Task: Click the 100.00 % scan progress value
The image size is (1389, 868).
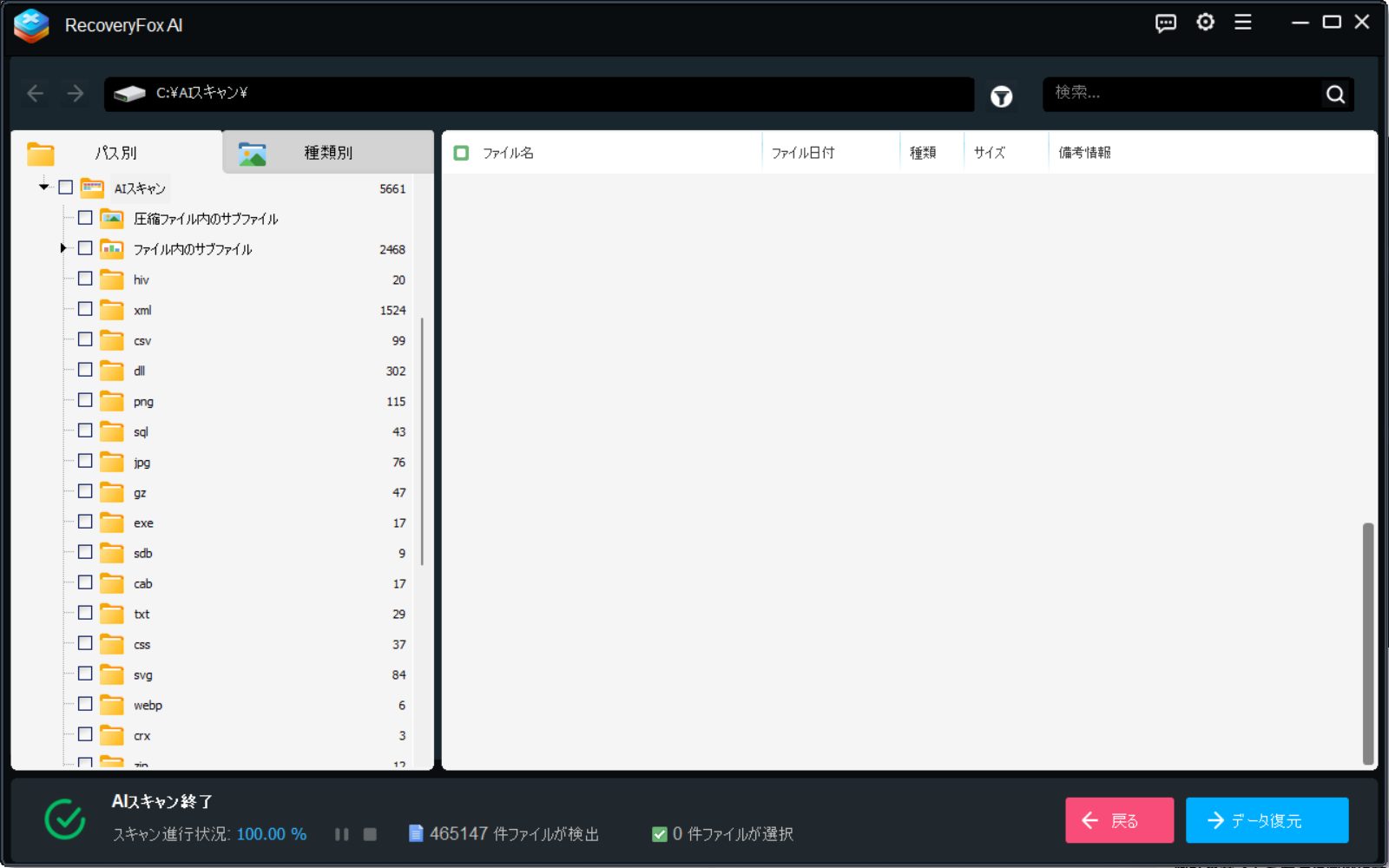Action: [271, 834]
